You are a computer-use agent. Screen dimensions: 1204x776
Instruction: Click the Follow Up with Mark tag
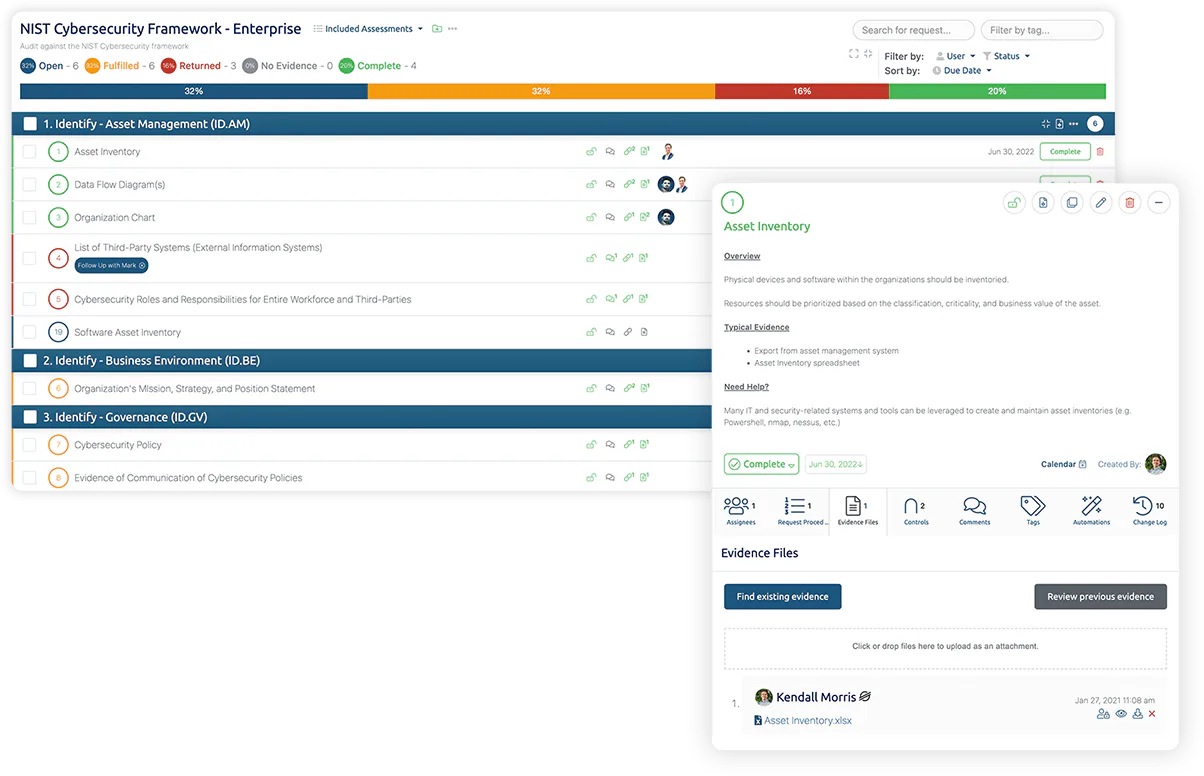click(x=112, y=265)
